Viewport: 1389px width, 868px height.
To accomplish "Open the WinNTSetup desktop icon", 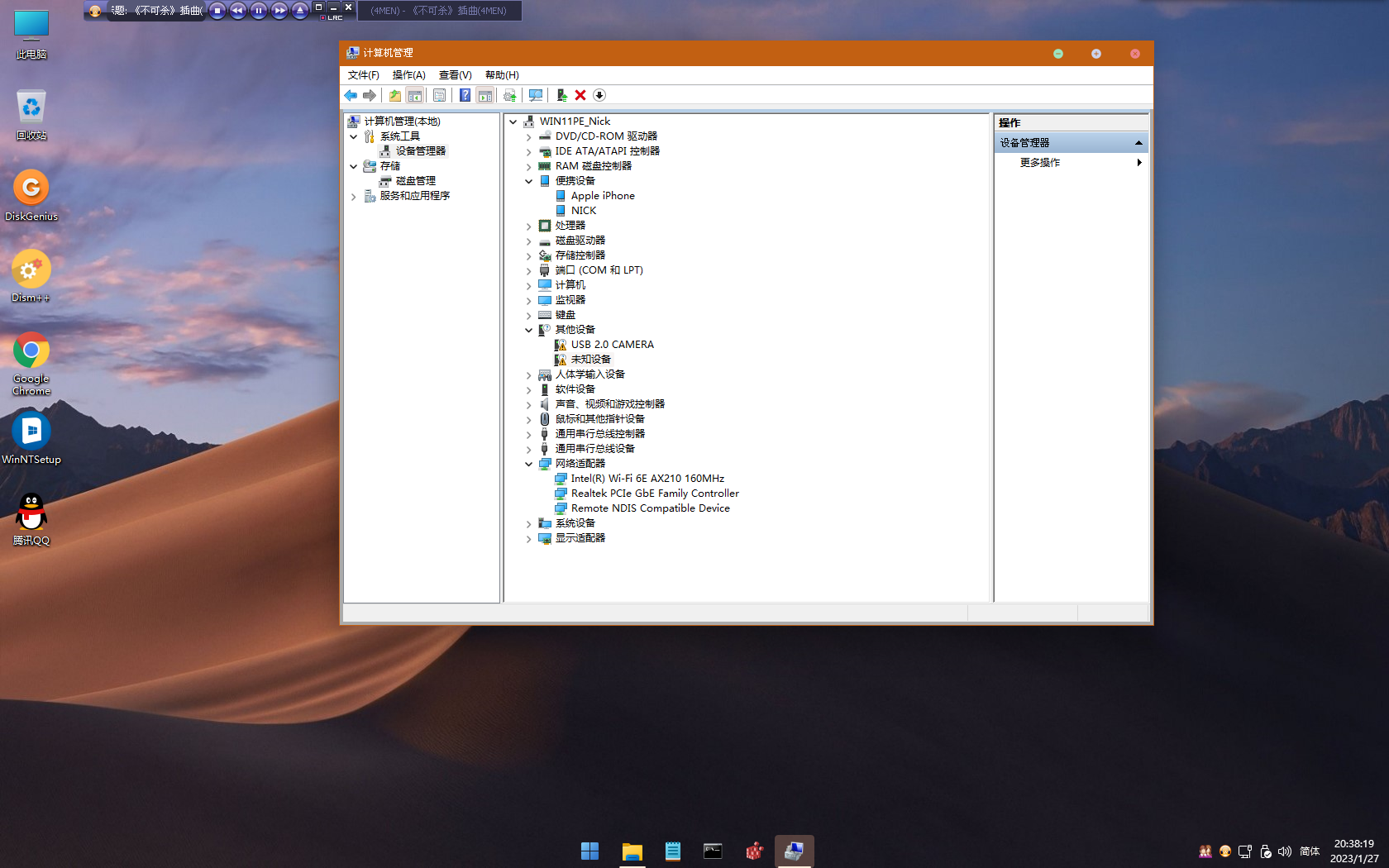I will pyautogui.click(x=31, y=439).
